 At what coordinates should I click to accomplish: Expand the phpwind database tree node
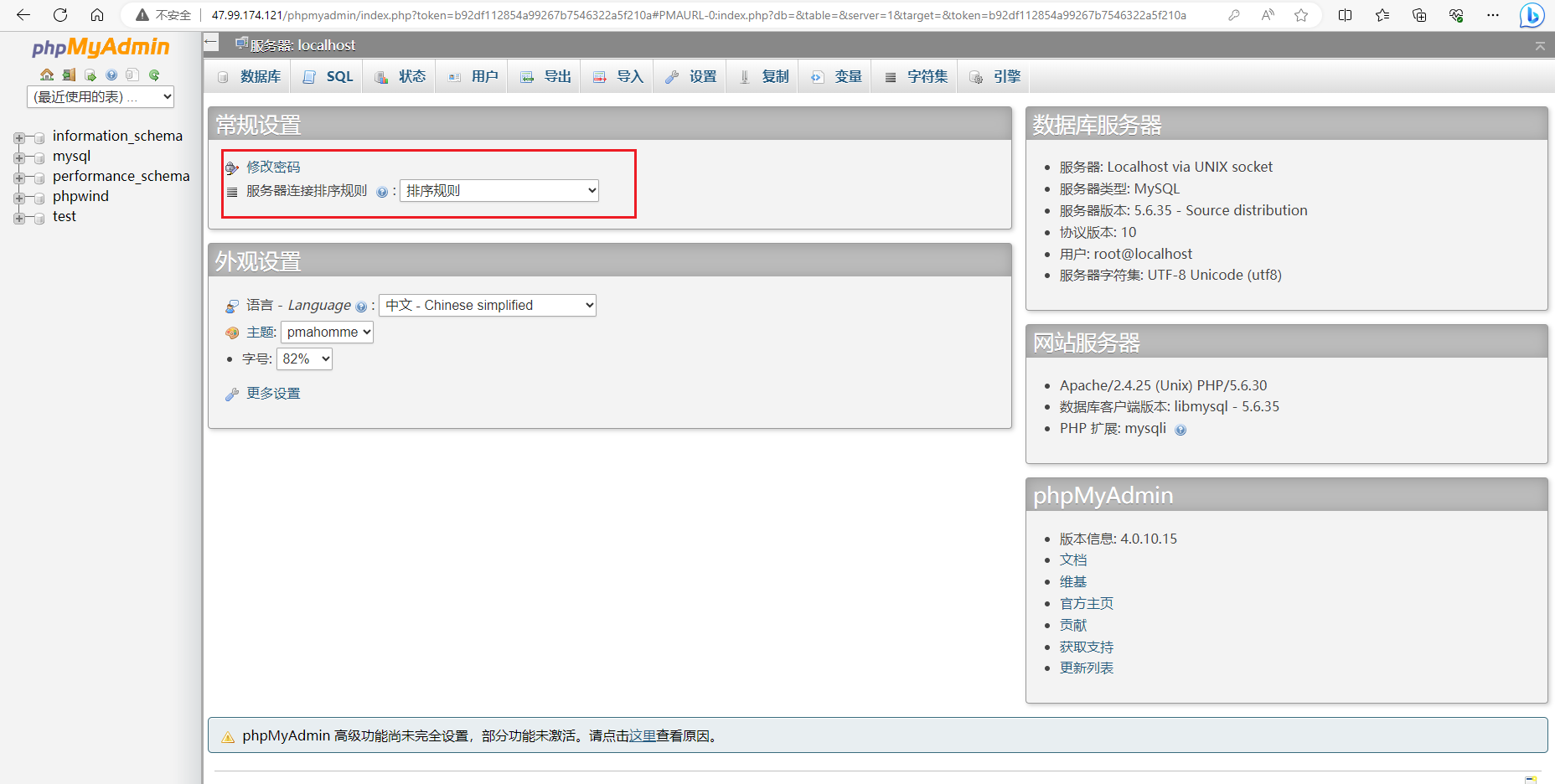[x=18, y=198]
